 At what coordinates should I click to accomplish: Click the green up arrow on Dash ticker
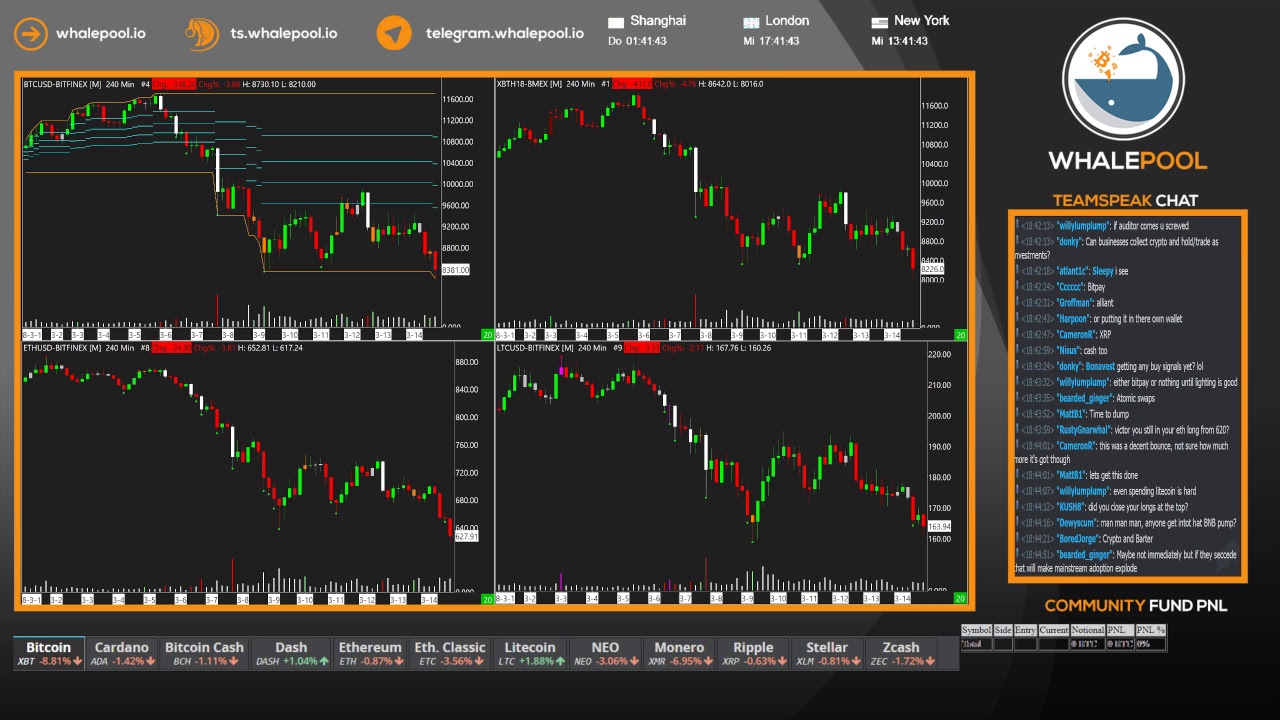[x=324, y=662]
